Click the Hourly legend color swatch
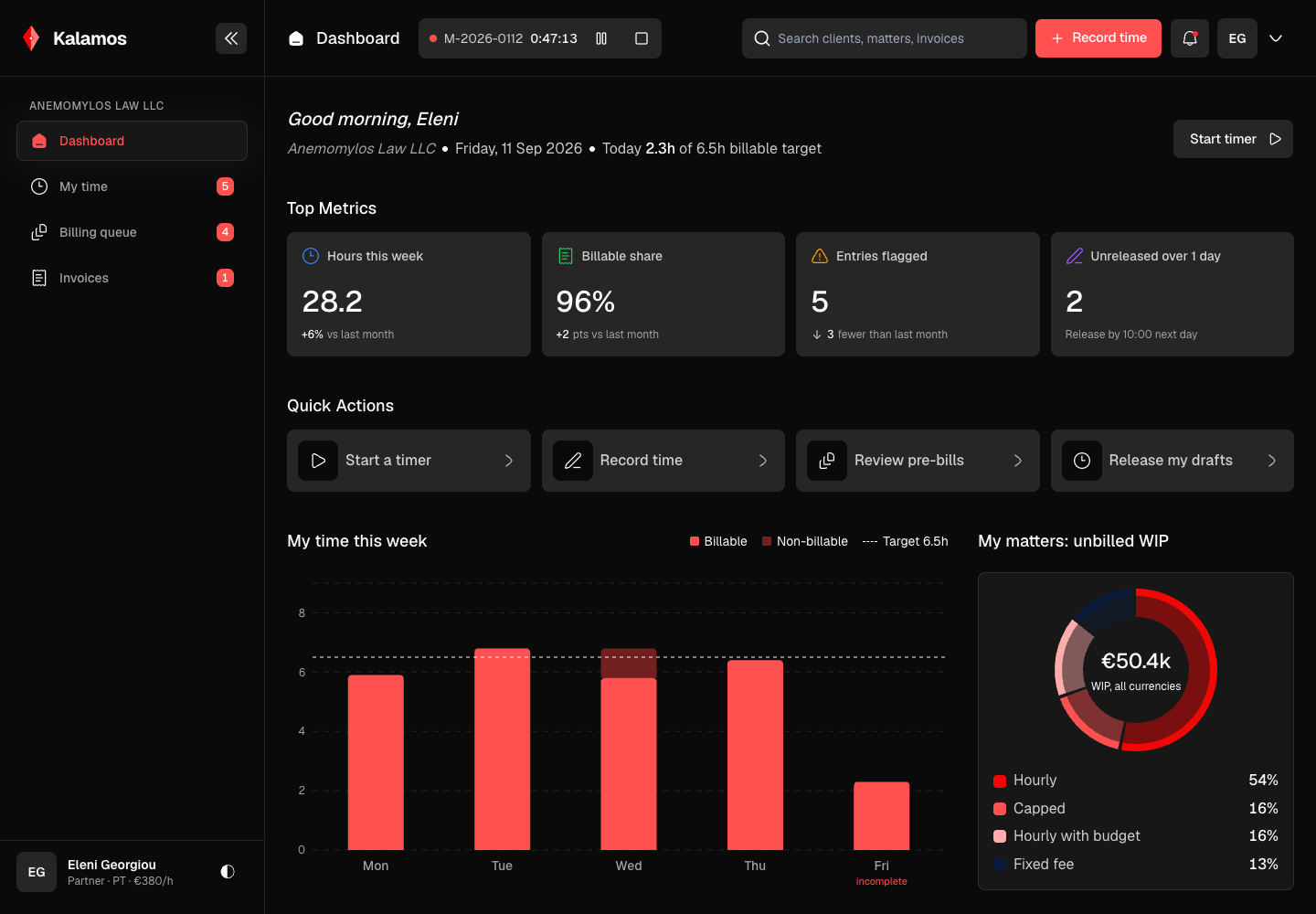The height and width of the screenshot is (914, 1316). (1000, 781)
